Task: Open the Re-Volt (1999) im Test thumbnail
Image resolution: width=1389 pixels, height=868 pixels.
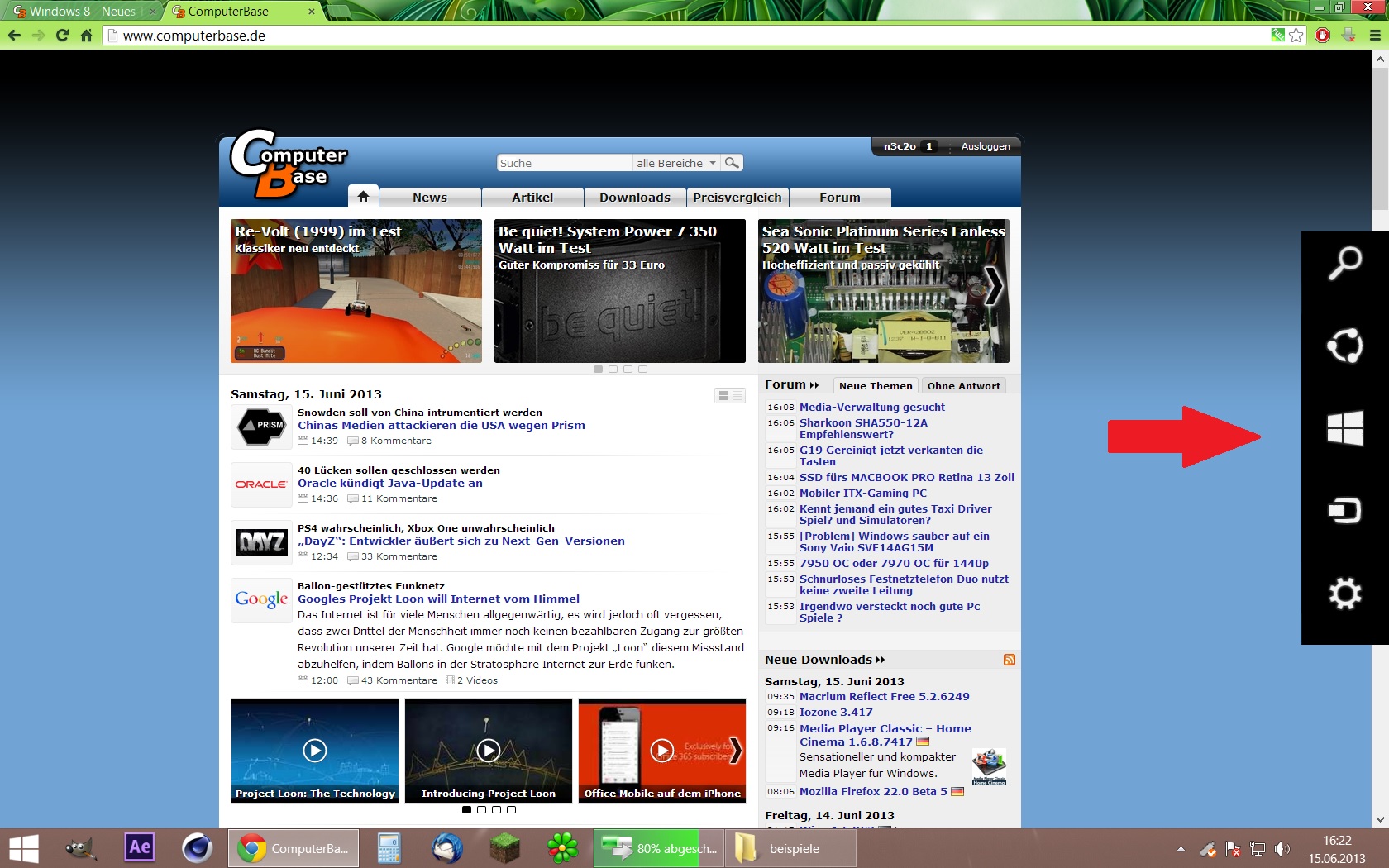Action: (x=356, y=291)
